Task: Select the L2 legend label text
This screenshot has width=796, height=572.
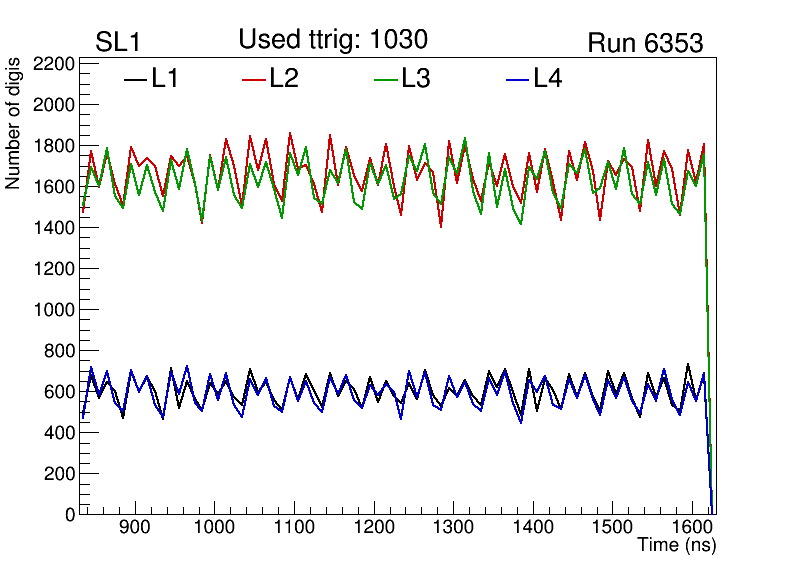Action: [284, 79]
